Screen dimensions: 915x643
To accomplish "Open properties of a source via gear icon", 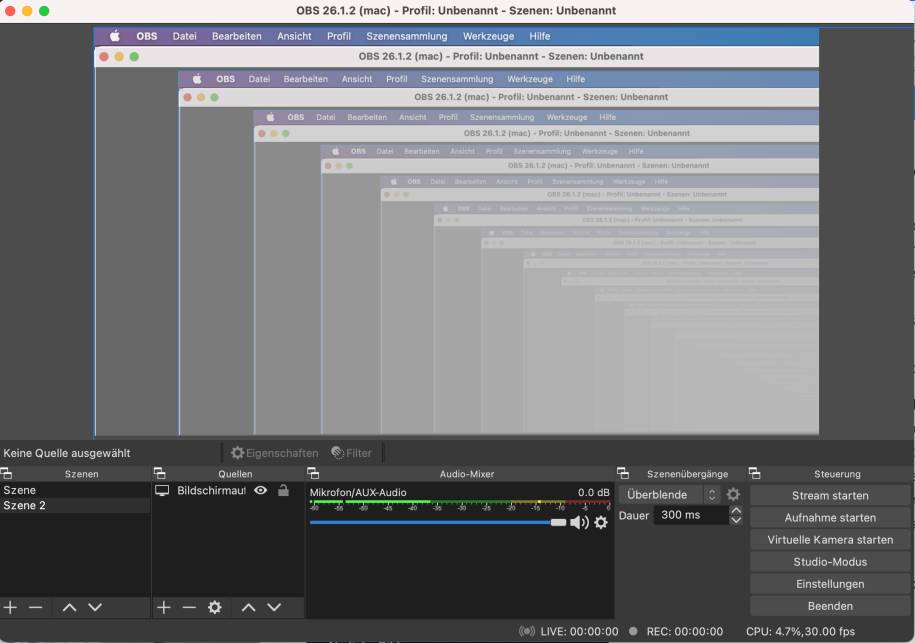I will pyautogui.click(x=215, y=607).
